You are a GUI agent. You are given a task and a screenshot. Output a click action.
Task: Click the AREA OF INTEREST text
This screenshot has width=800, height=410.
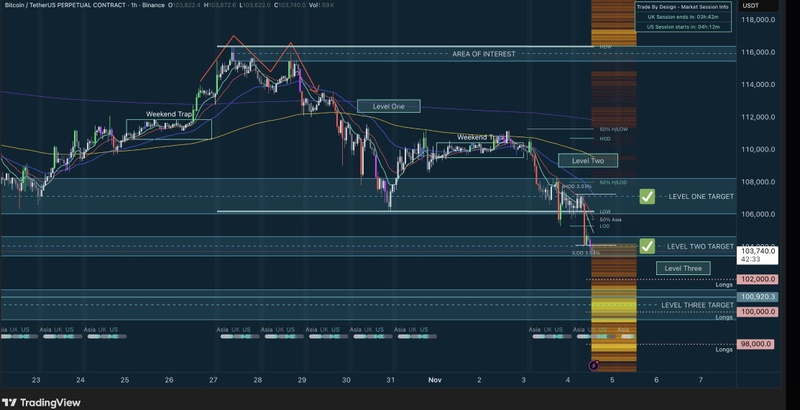point(484,54)
